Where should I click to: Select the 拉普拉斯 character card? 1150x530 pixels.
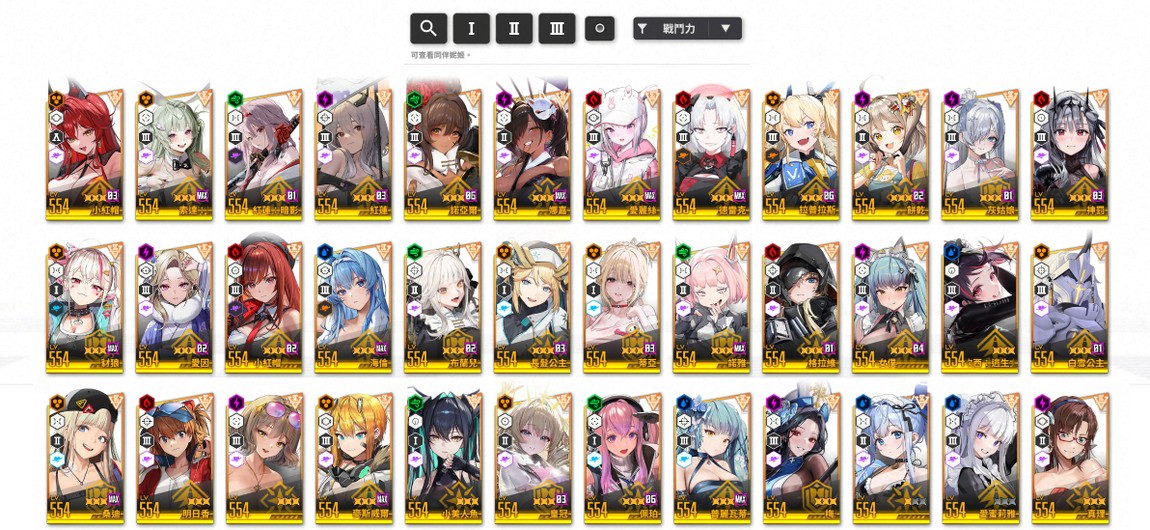tap(801, 154)
